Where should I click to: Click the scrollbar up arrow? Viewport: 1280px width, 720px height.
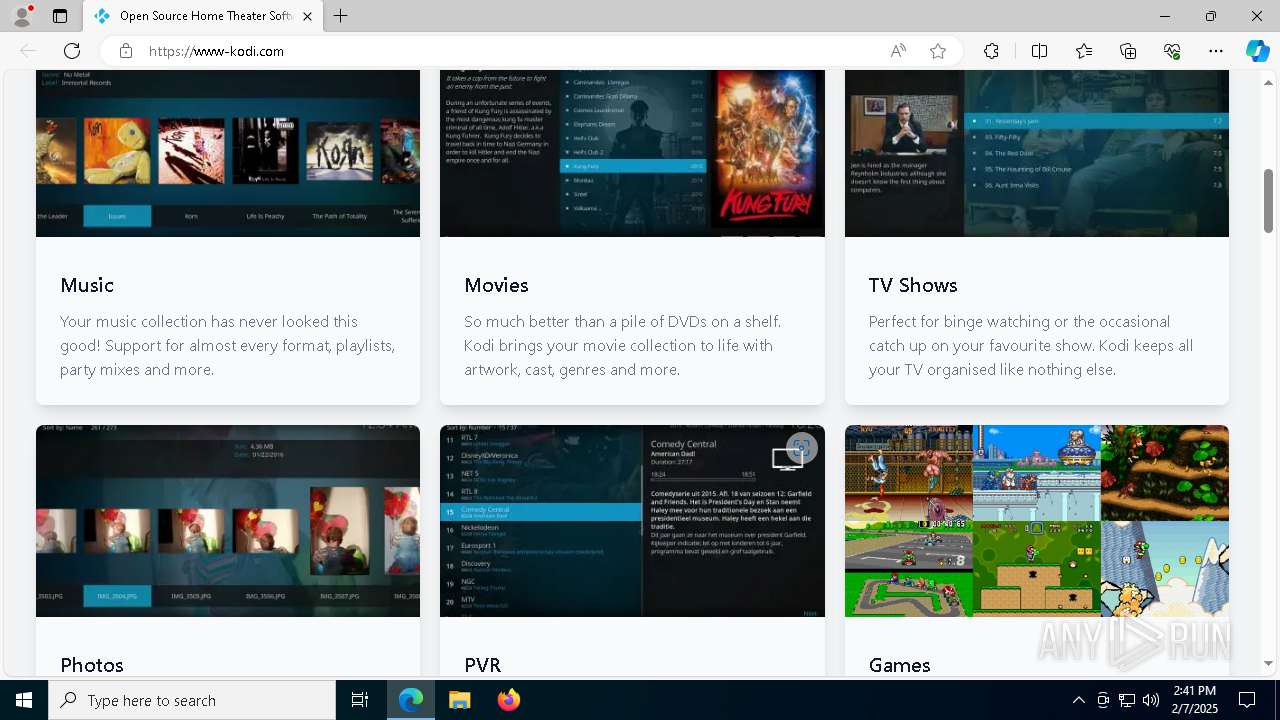click(1268, 82)
